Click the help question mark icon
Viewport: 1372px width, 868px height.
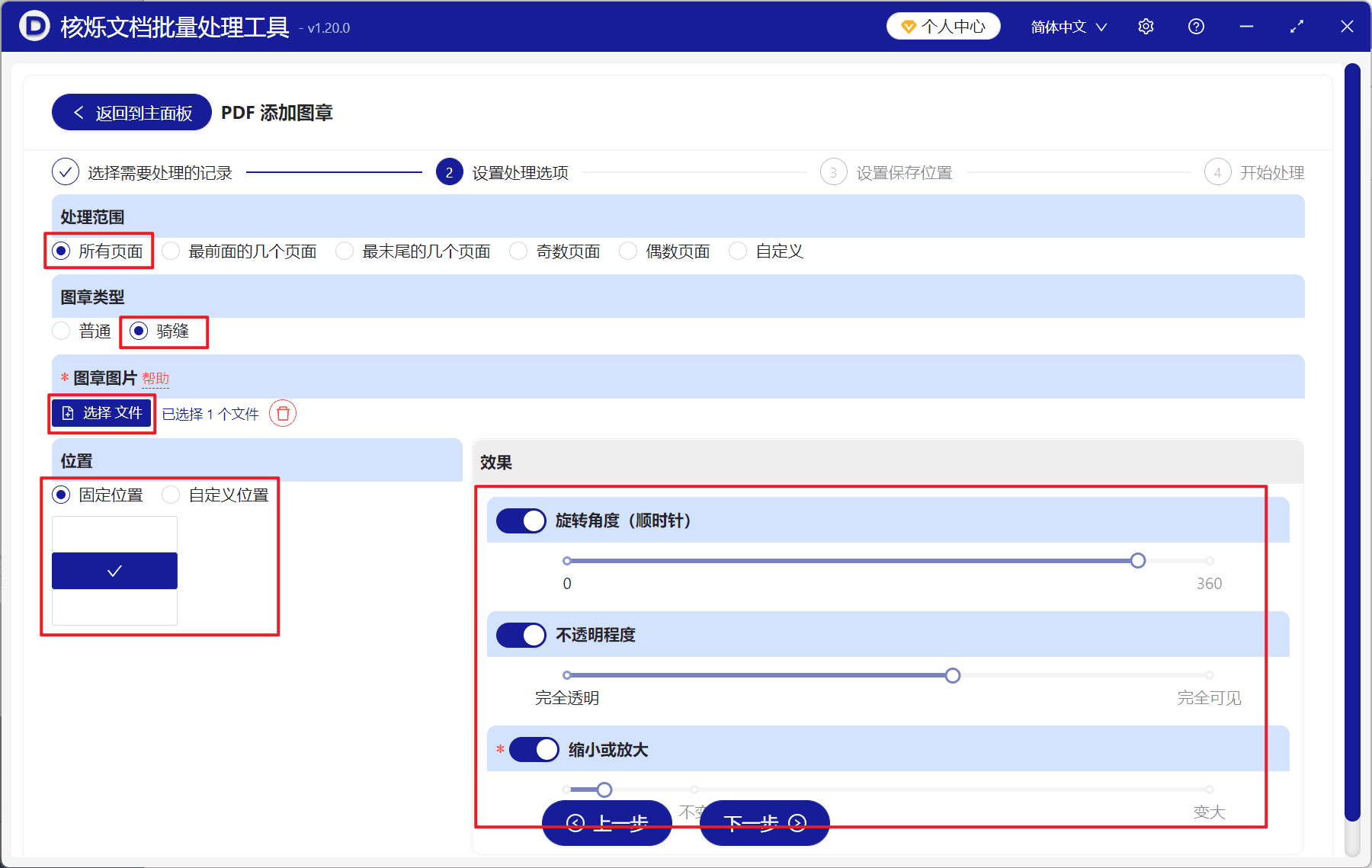[x=1196, y=26]
